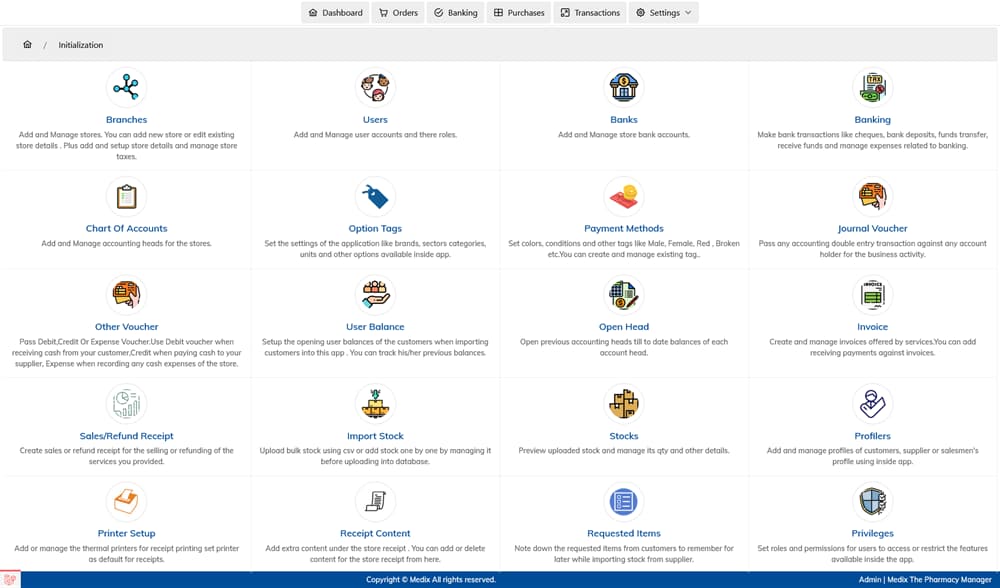Open the Payment Methods title link
1000x588 pixels.
click(x=624, y=229)
